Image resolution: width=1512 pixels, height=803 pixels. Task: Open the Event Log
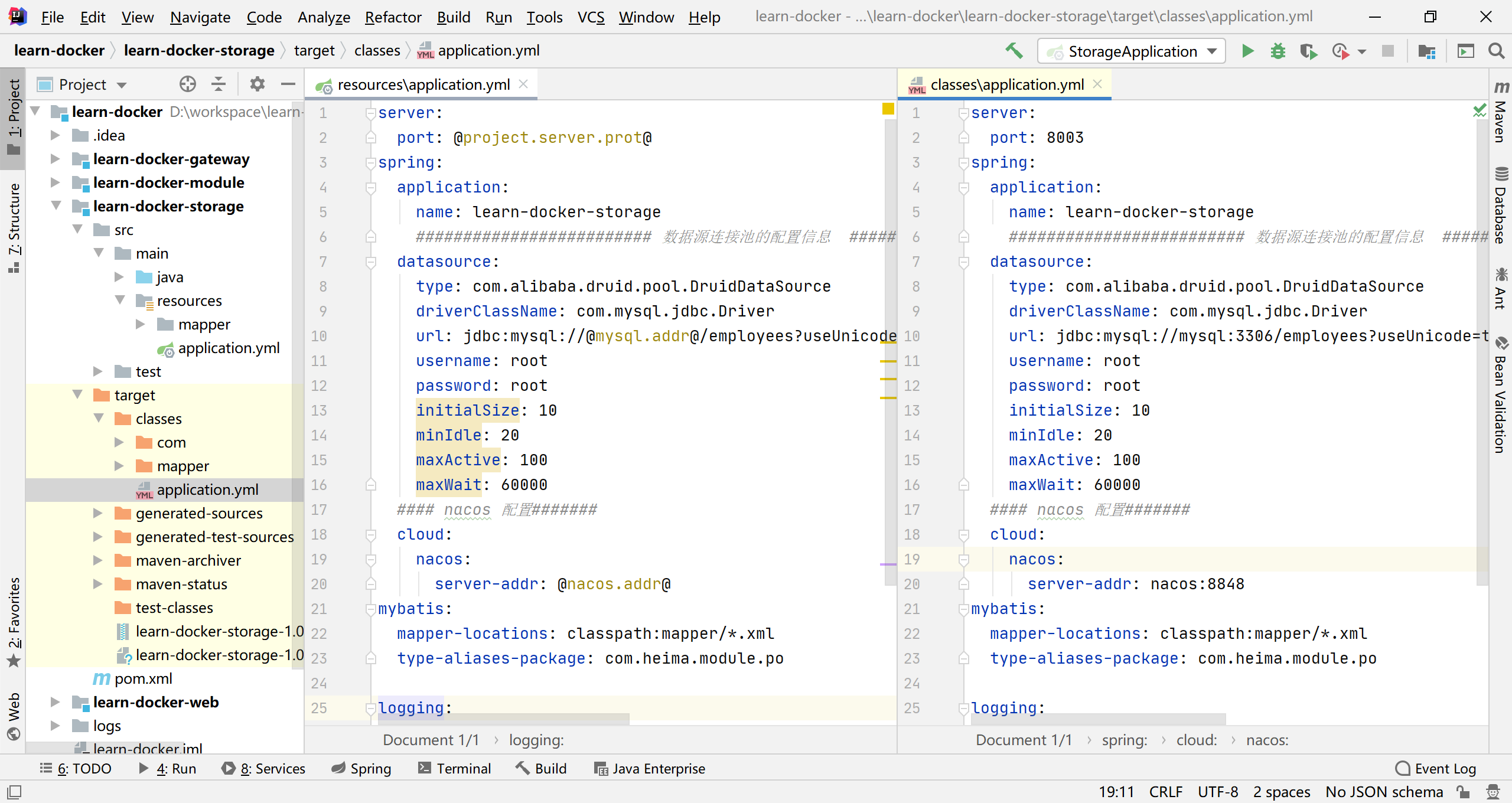(1435, 768)
